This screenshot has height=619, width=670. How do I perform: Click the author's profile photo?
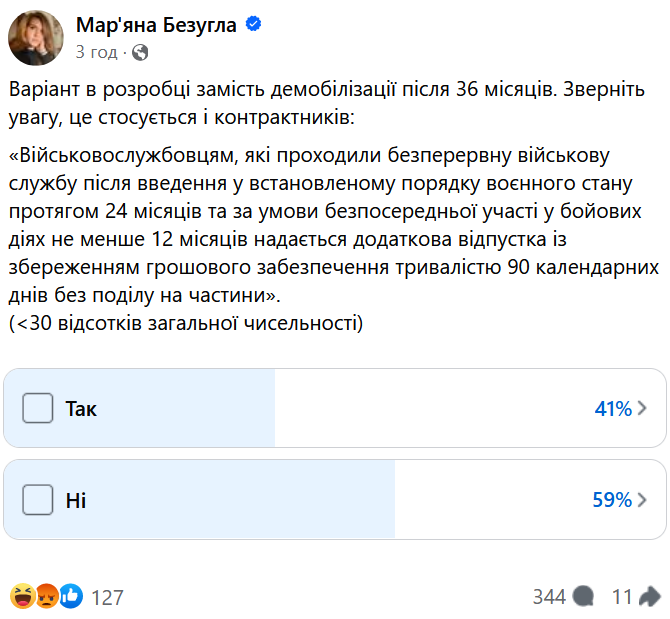[38, 38]
